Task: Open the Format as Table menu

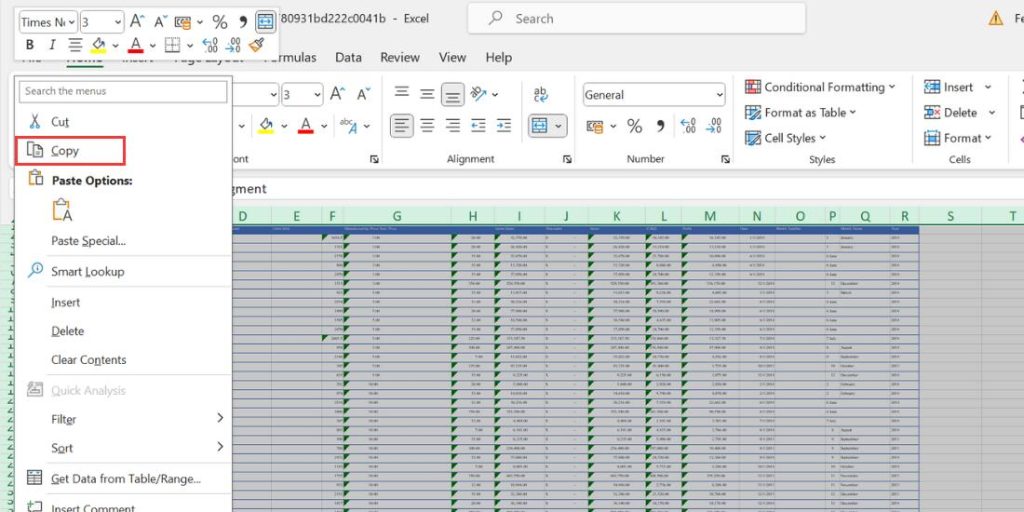Action: (x=801, y=112)
